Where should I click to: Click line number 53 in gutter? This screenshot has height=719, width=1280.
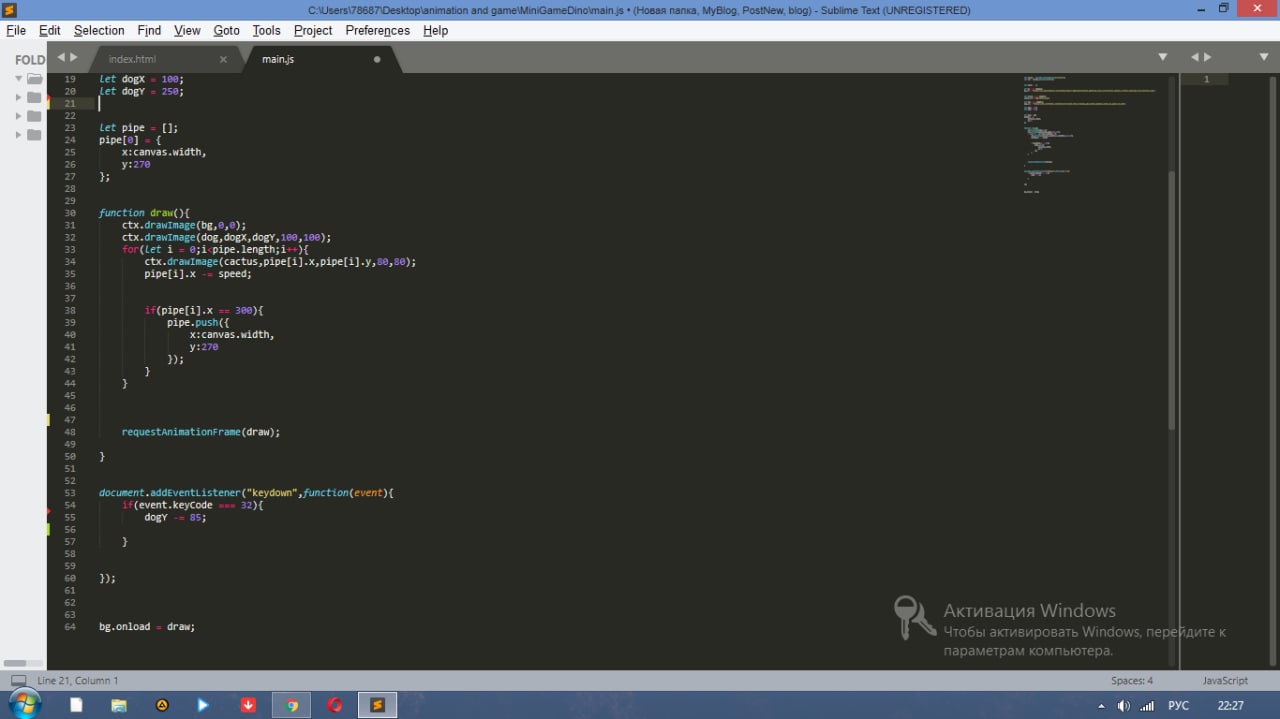[70, 493]
